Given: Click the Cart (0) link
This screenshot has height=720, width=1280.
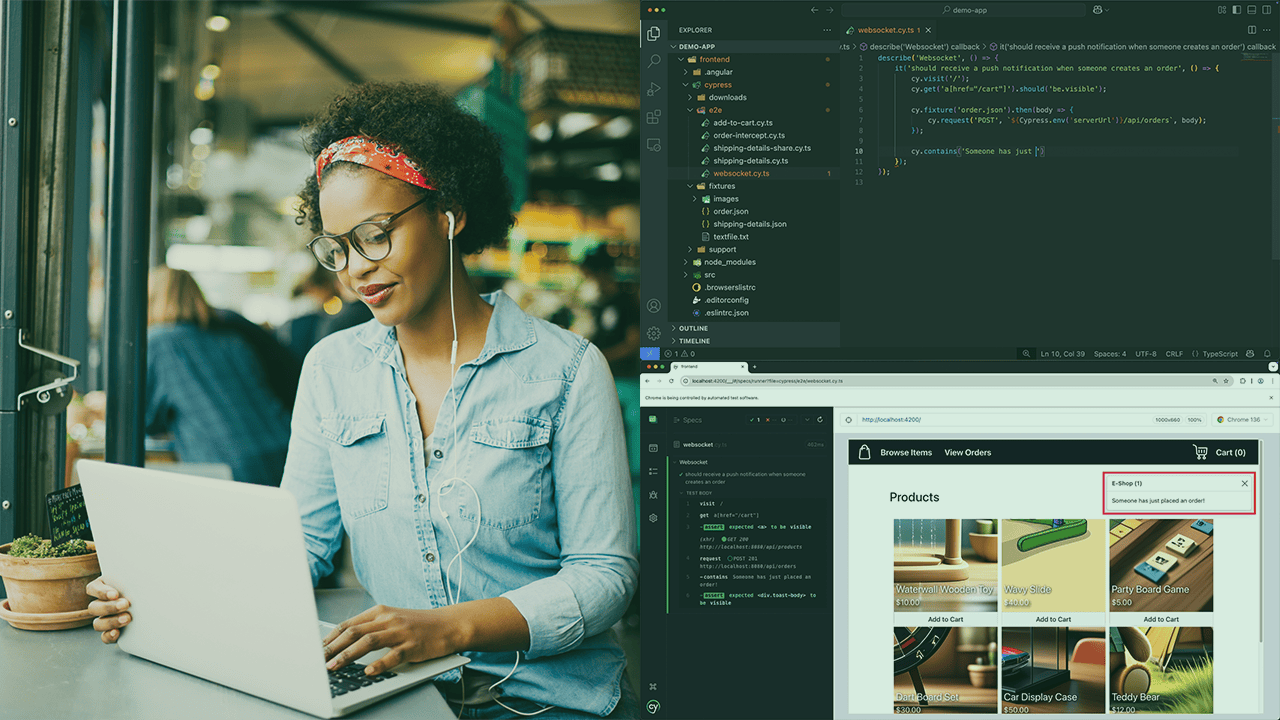Looking at the screenshot, I should [x=1230, y=453].
